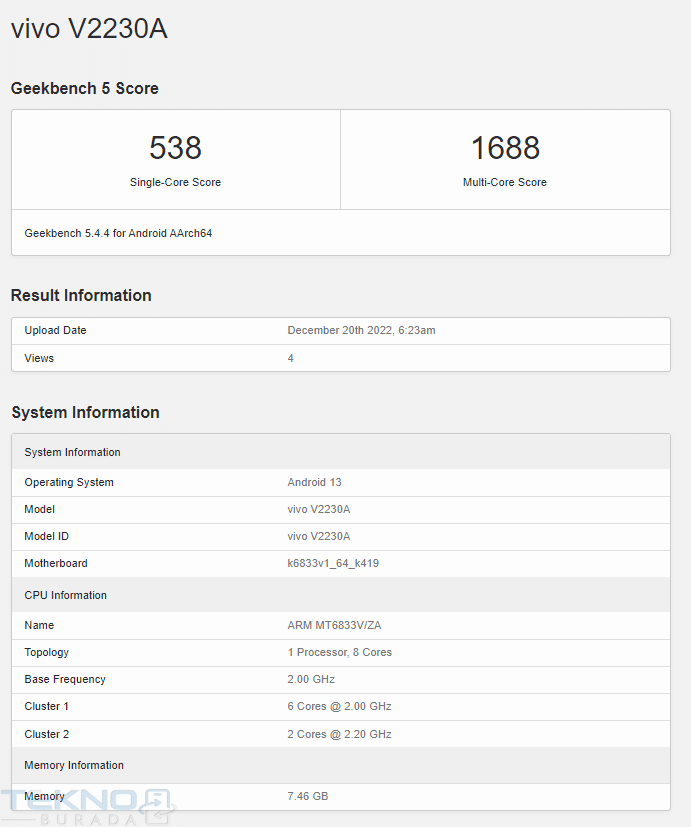Click the multi-core score value 1688
This screenshot has width=691, height=827.
[505, 148]
